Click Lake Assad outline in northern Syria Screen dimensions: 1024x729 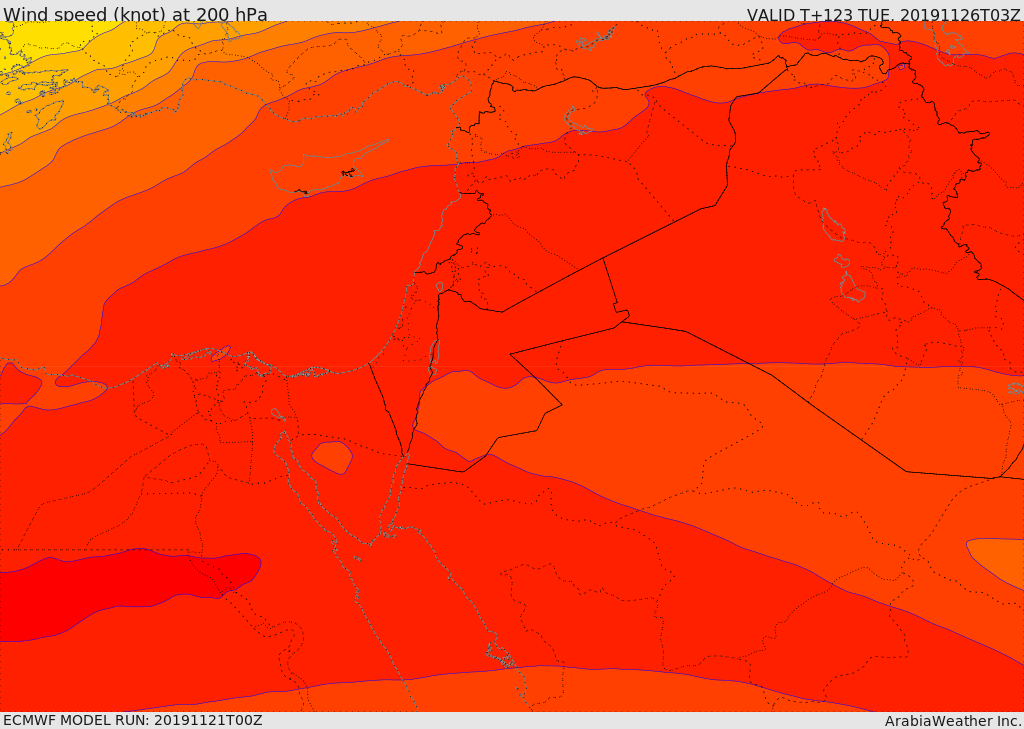575,121
